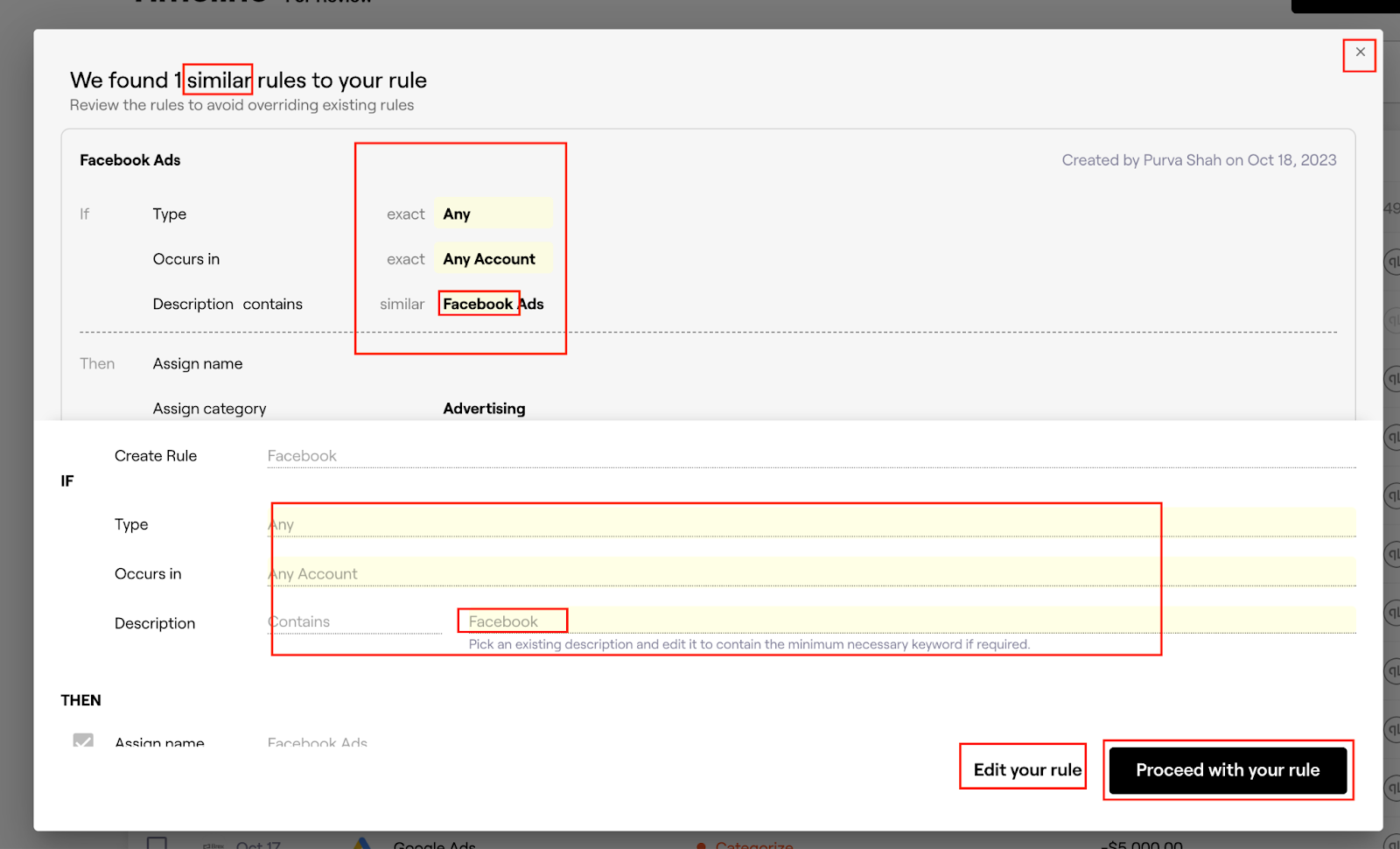The width and height of the screenshot is (1400, 849).
Task: Click the Assign category label
Action: tap(209, 409)
